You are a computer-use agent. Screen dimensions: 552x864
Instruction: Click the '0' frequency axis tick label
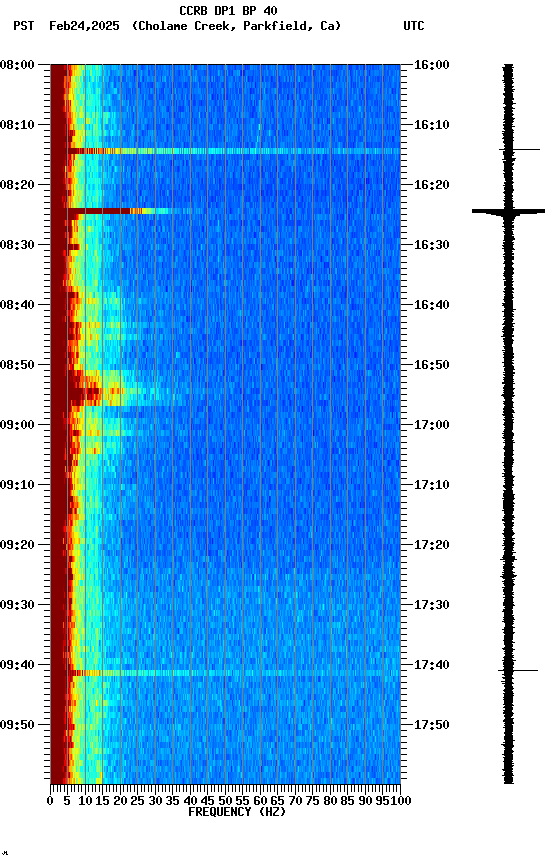pos(50,801)
